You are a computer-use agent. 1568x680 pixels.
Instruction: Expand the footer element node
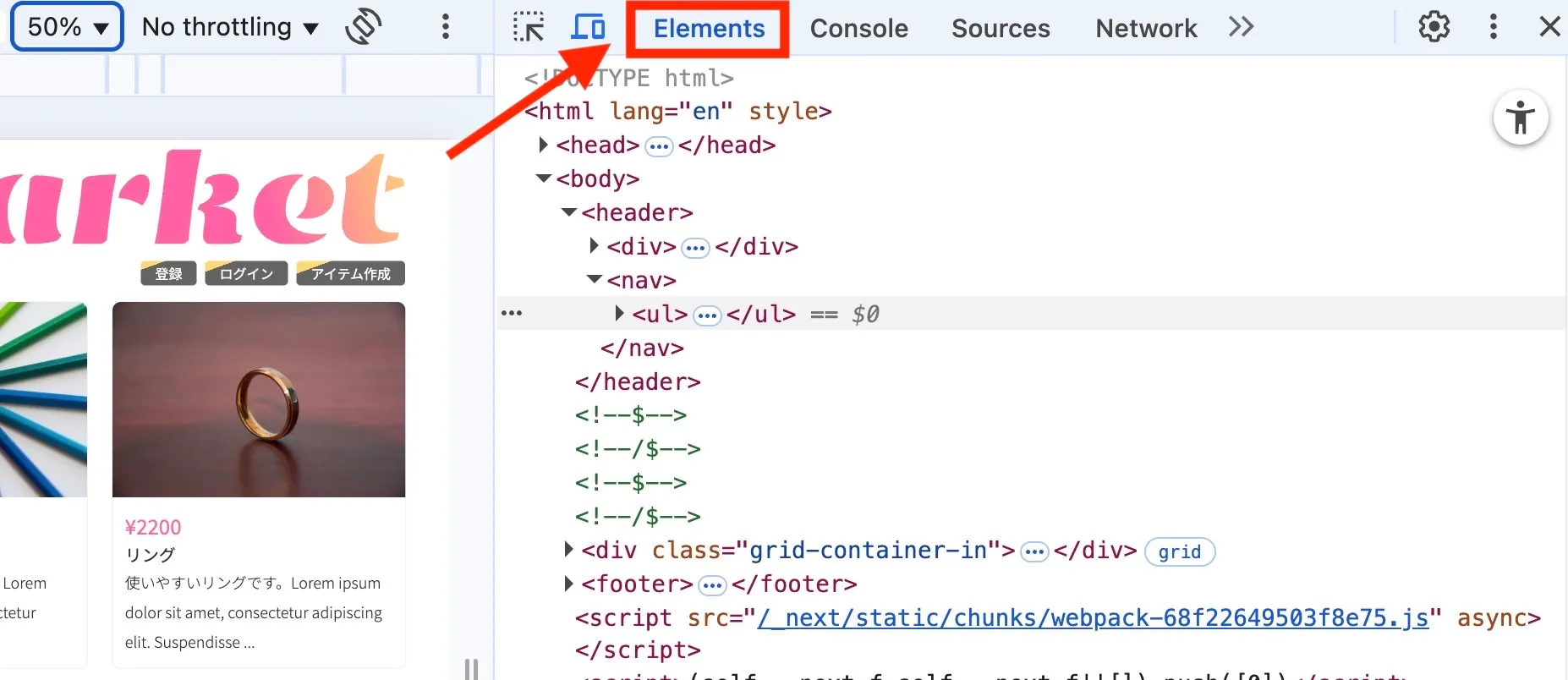click(569, 584)
